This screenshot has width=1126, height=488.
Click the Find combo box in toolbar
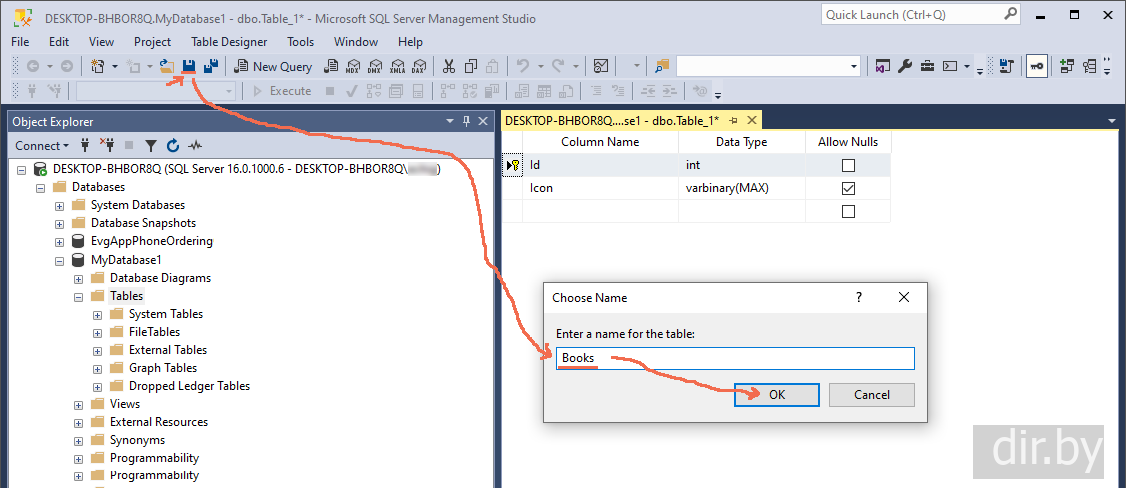(768, 66)
